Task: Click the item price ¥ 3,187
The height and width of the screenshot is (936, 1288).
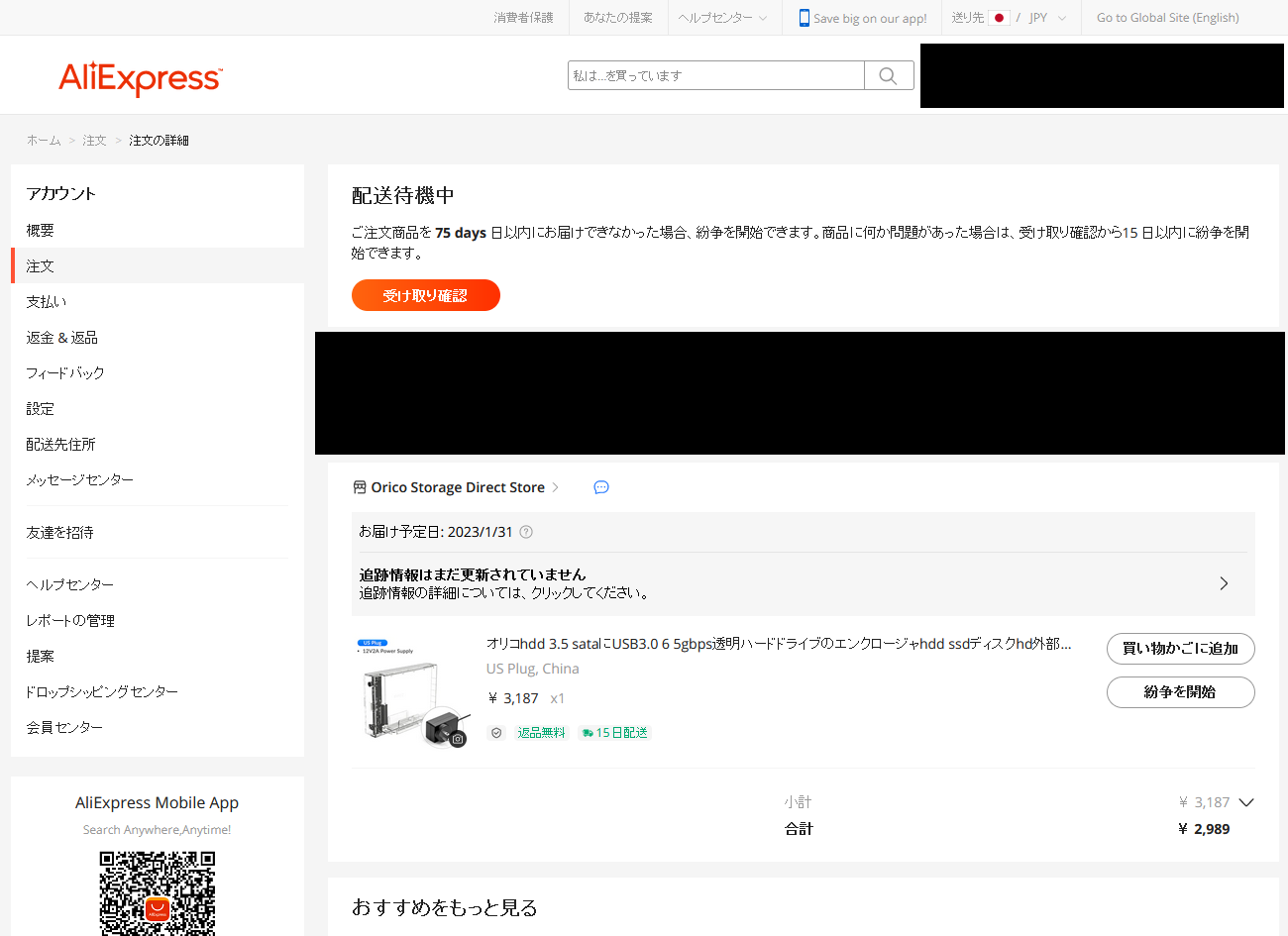Action: tap(513, 698)
